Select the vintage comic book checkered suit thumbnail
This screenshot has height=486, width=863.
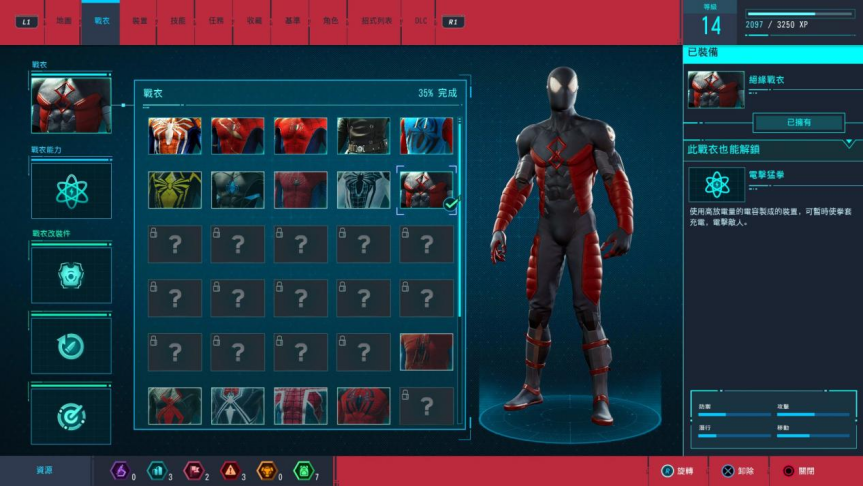point(301,406)
